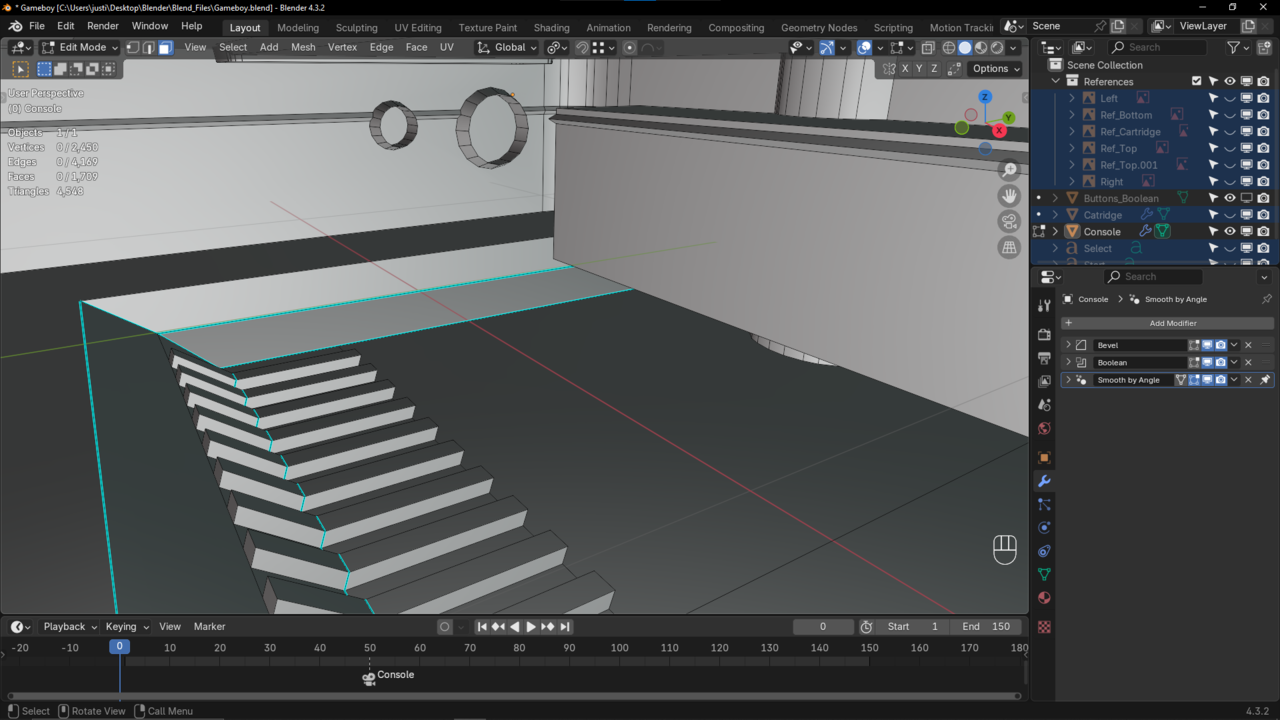This screenshot has height=720, width=1280.
Task: Toggle auto keying record button
Action: click(445, 627)
